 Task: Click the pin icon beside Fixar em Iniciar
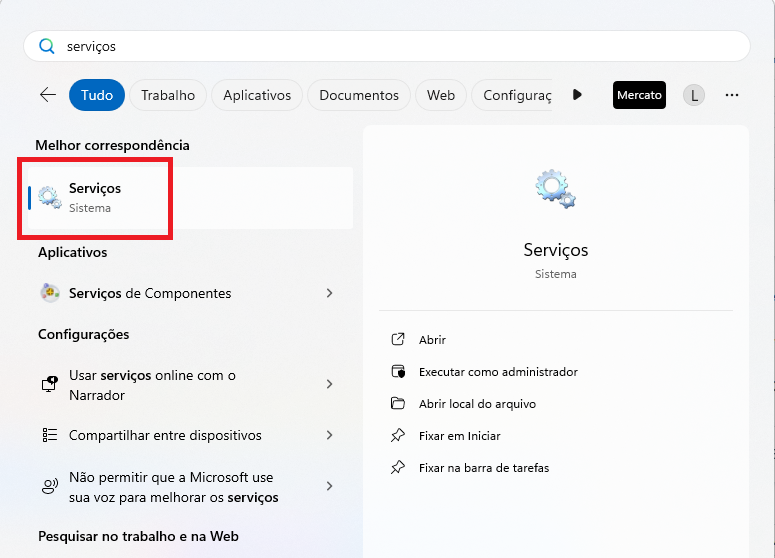pos(398,435)
